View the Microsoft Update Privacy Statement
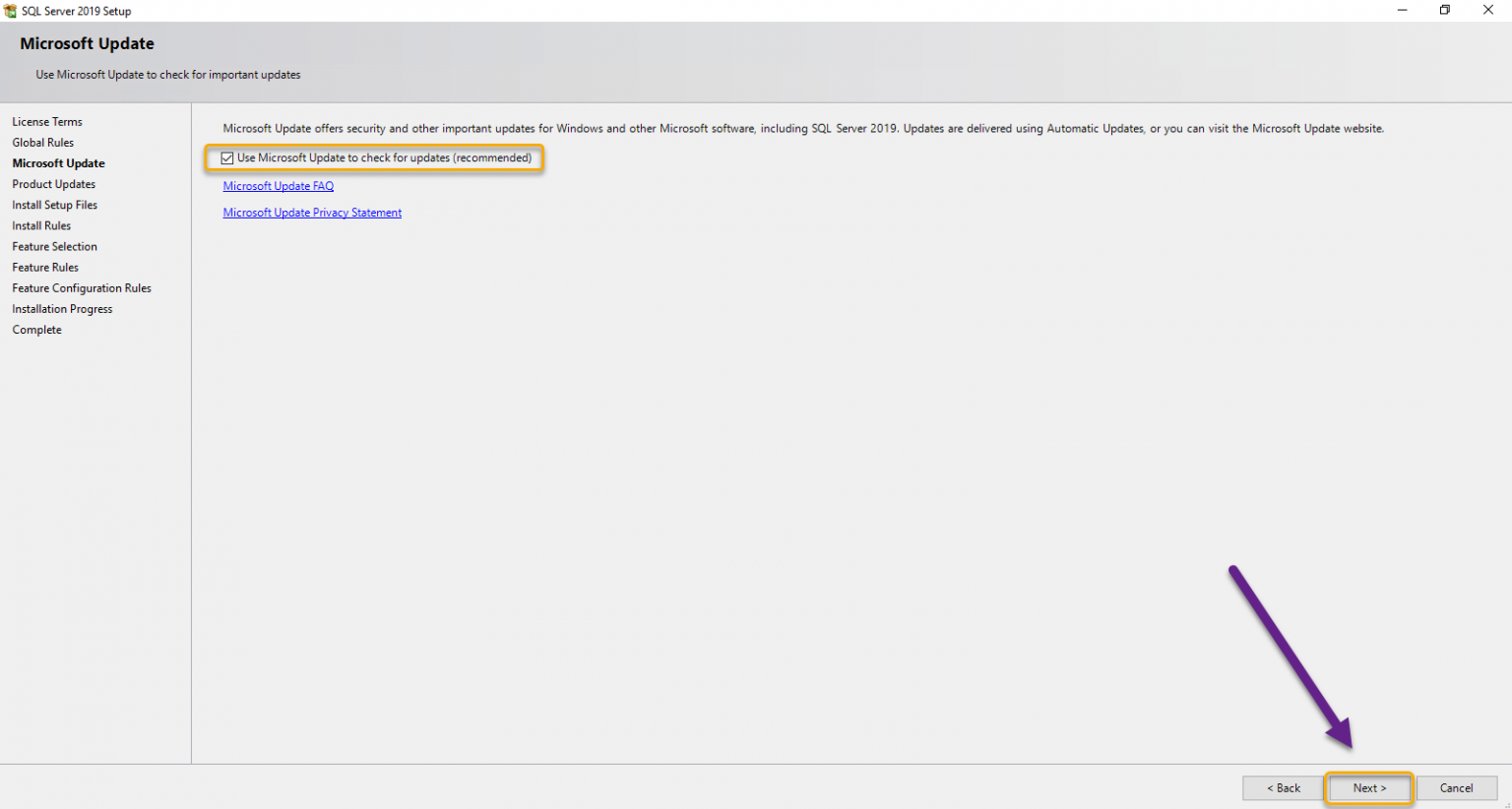This screenshot has height=809, width=1512. click(x=312, y=212)
